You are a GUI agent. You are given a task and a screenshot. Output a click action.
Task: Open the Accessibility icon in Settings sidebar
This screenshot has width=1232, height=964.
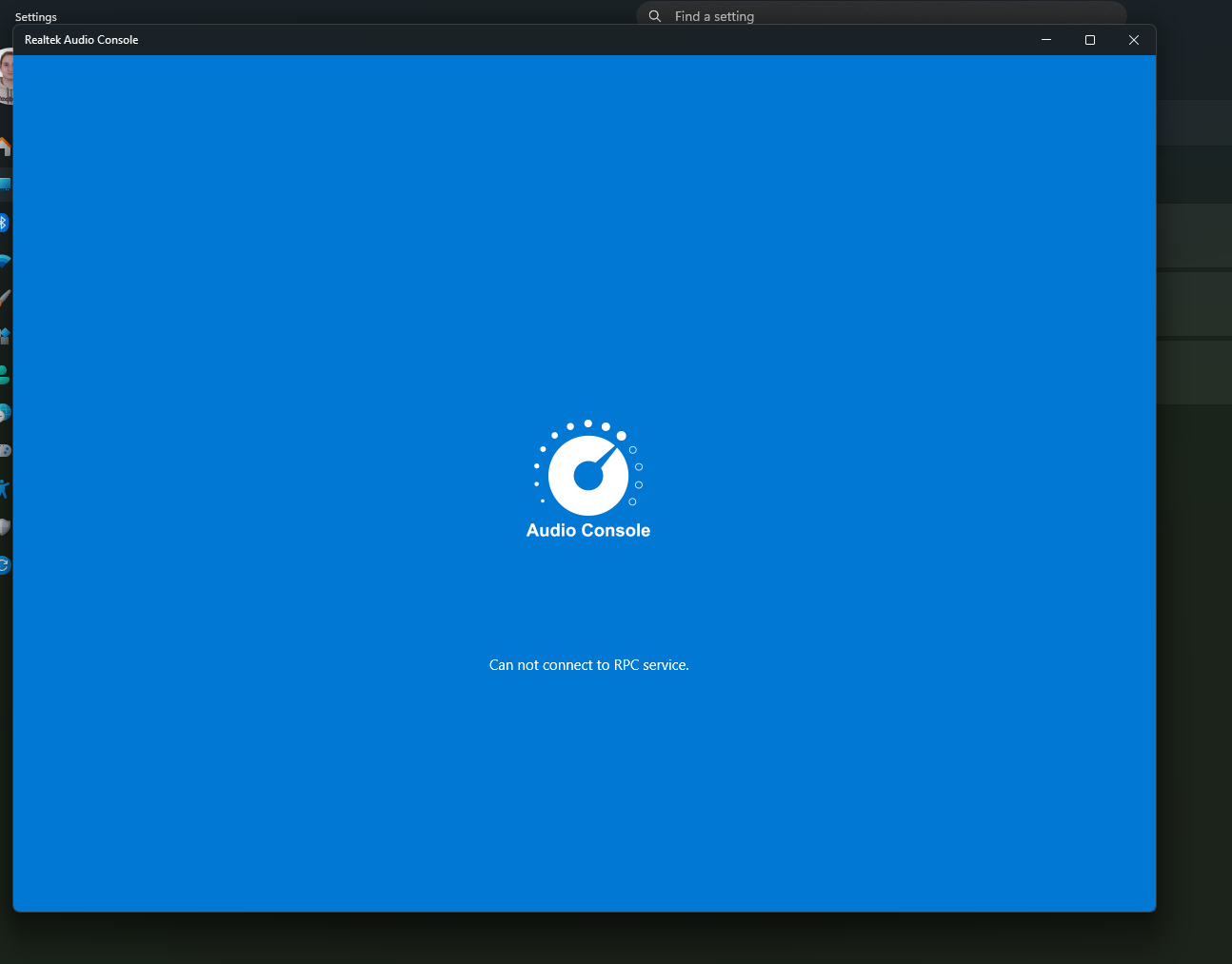tap(6, 489)
